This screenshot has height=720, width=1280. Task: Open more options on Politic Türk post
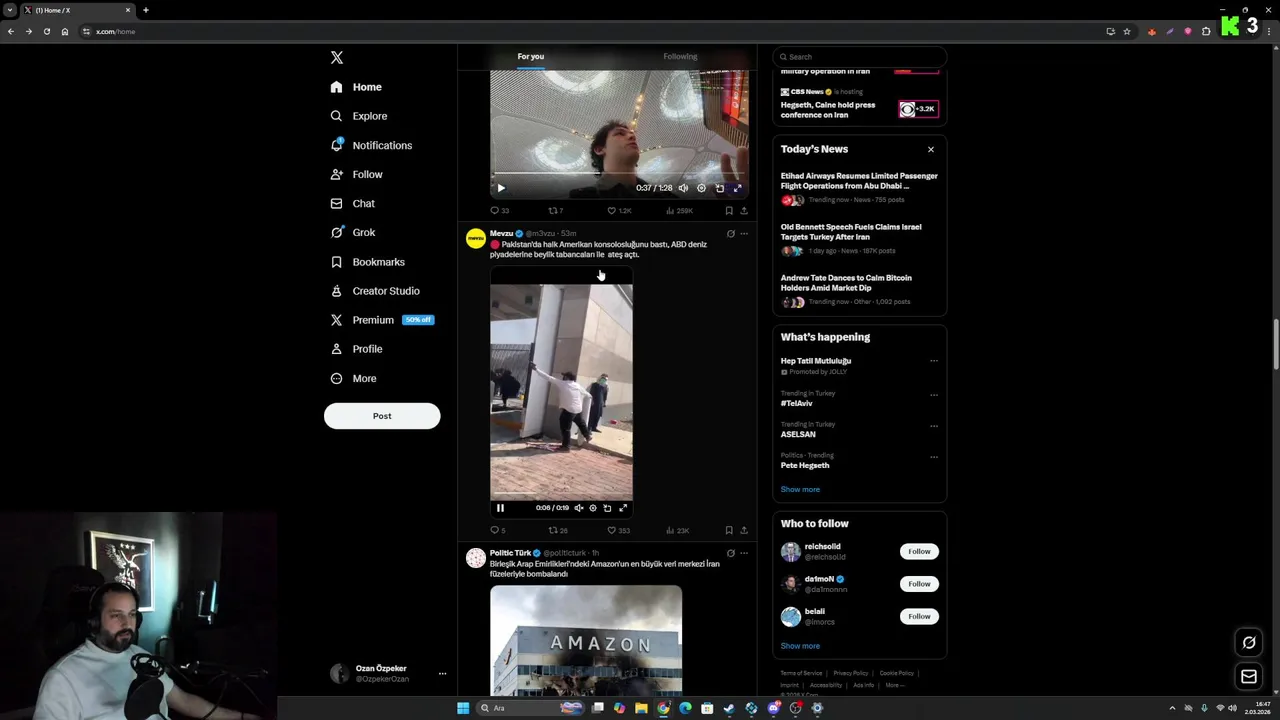tap(743, 553)
